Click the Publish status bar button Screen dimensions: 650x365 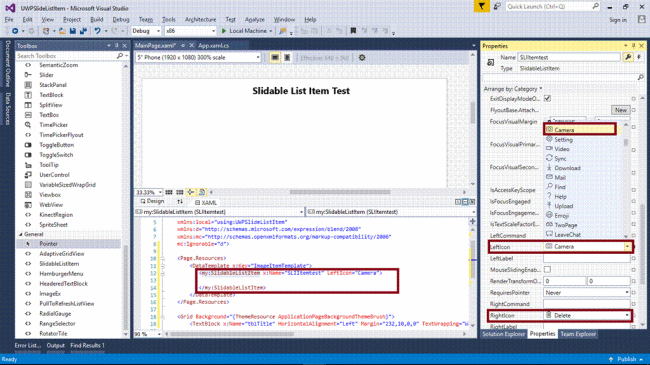[626, 359]
